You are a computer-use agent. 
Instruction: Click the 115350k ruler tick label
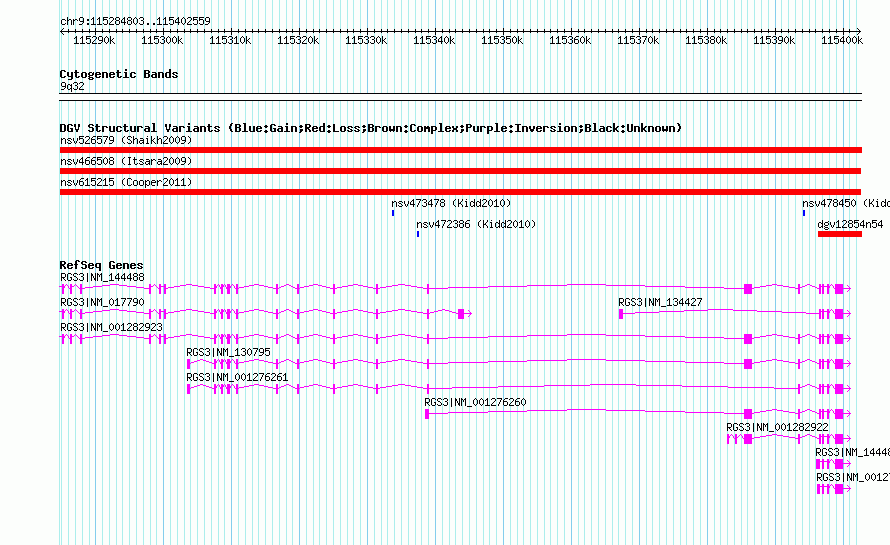point(502,40)
